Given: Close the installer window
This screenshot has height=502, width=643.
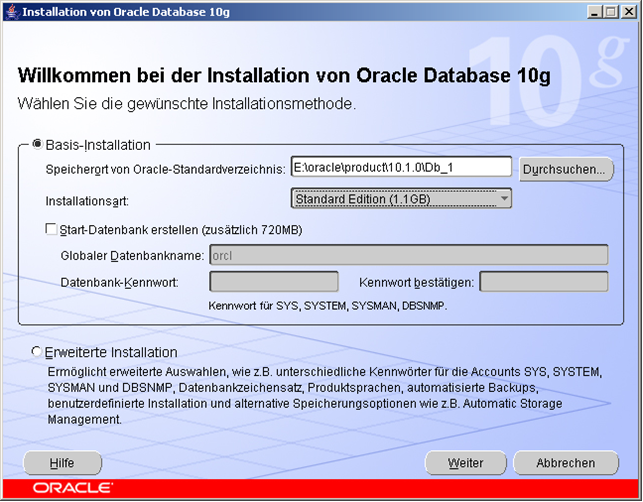Looking at the screenshot, I should point(628,12).
